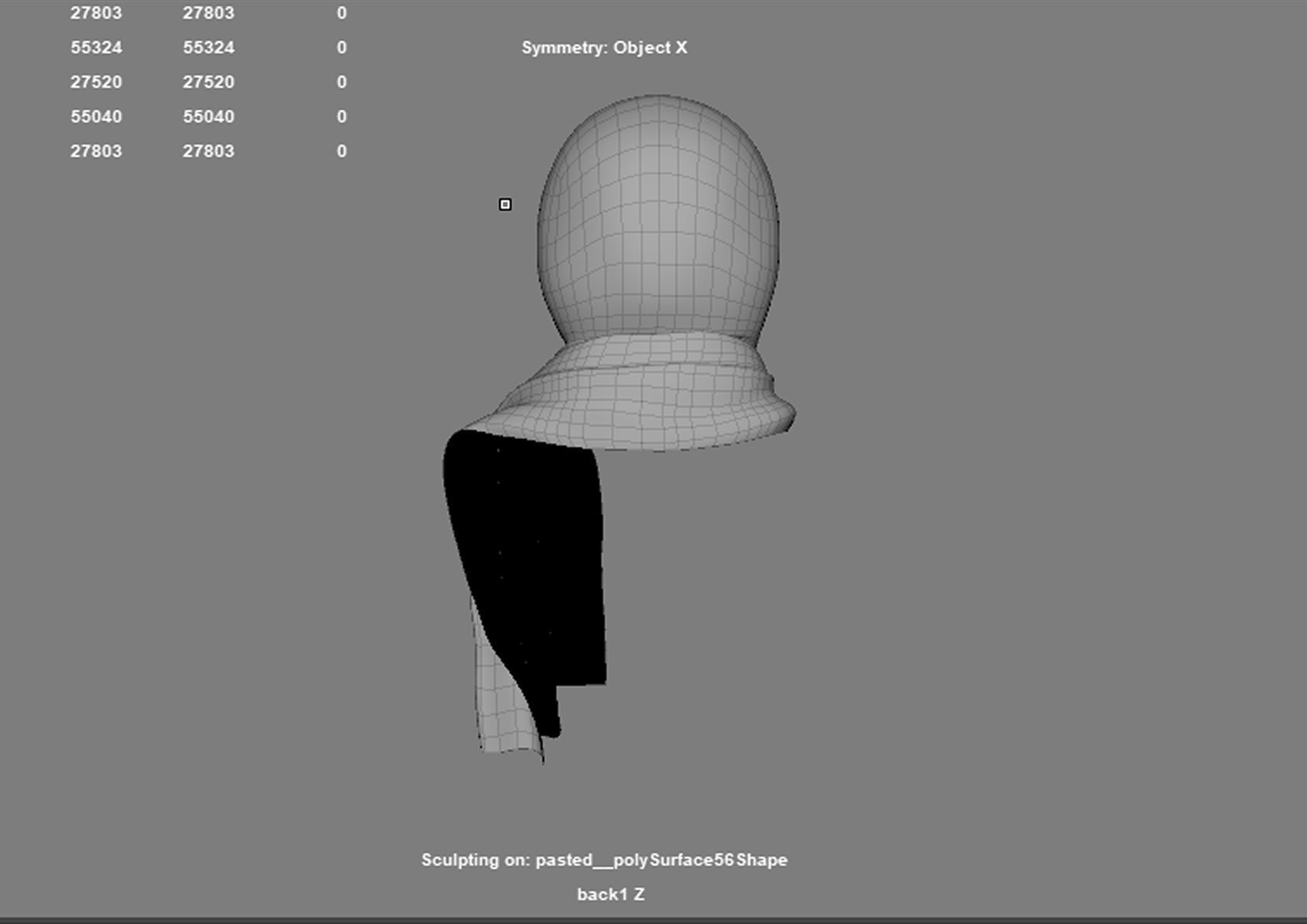
Task: Click the 0 value in the 27520 row
Action: click(x=341, y=82)
